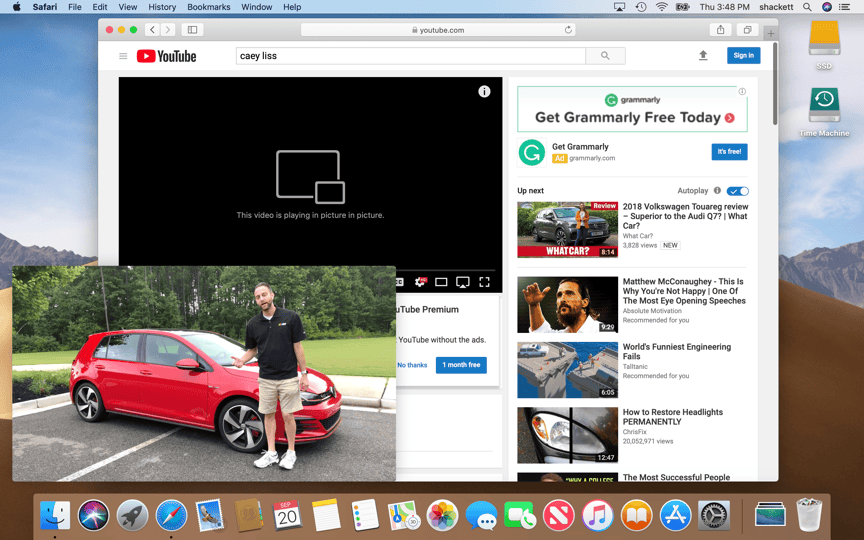Image resolution: width=864 pixels, height=540 pixels.
Task: Open shackett user menu in menu bar
Action: tap(776, 7)
